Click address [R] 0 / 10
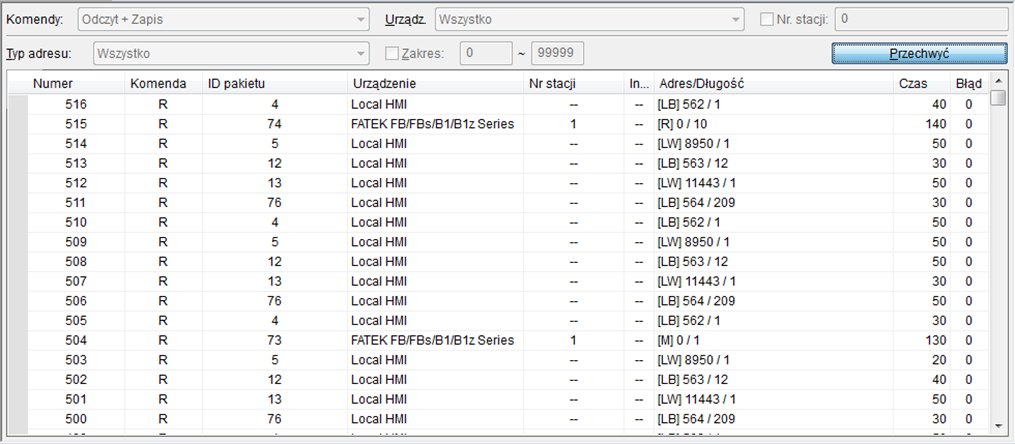This screenshot has width=1015, height=444. (682, 124)
